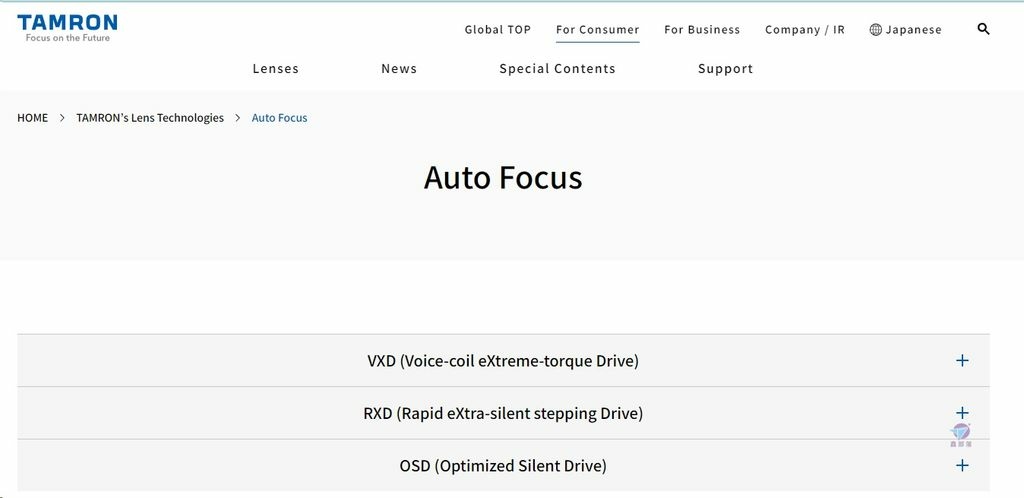Click the OSD row plus icon
1024x498 pixels.
(x=962, y=465)
